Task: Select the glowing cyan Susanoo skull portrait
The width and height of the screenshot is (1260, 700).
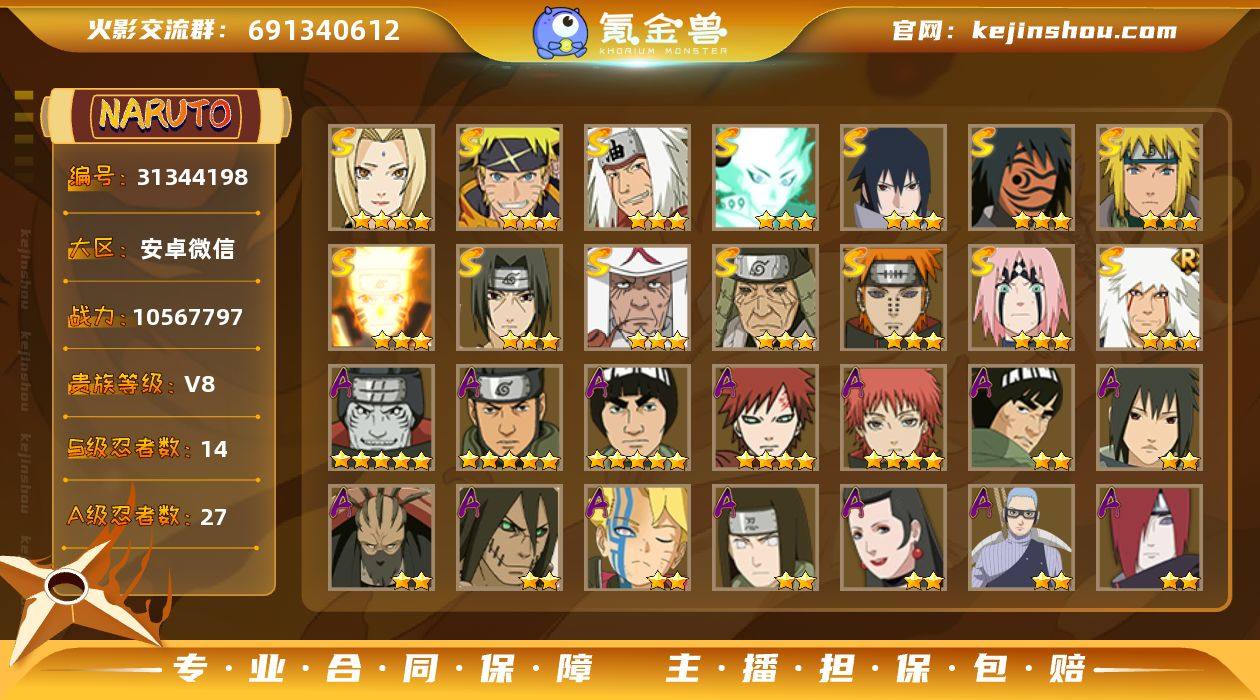Action: click(x=766, y=178)
